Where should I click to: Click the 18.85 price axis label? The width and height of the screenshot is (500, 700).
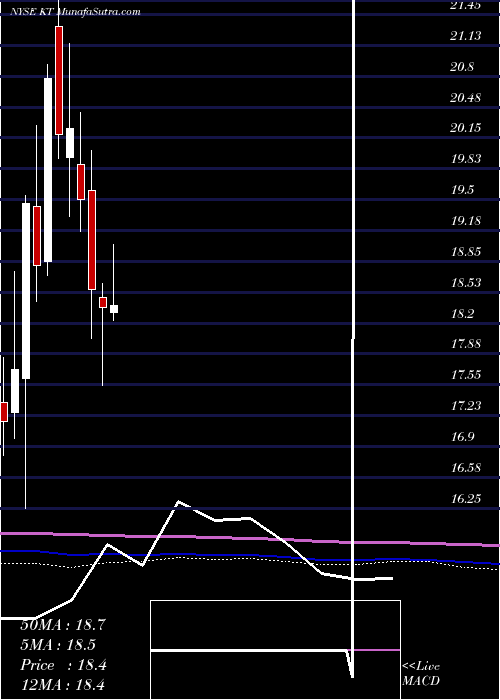[466, 252]
